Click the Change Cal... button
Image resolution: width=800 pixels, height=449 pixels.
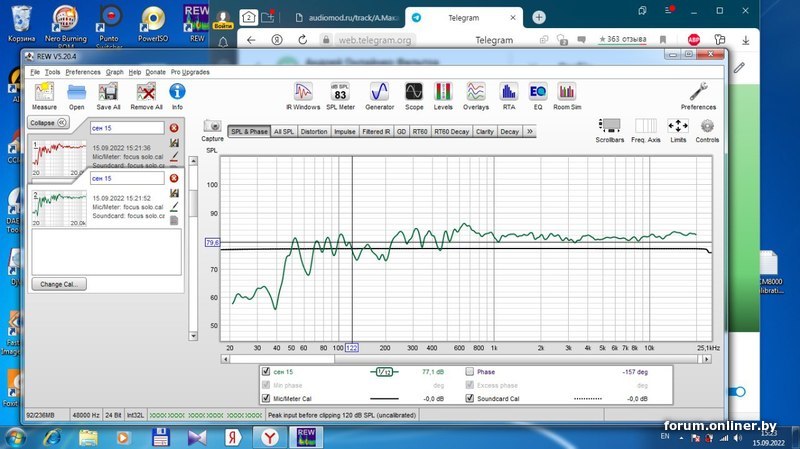point(58,284)
